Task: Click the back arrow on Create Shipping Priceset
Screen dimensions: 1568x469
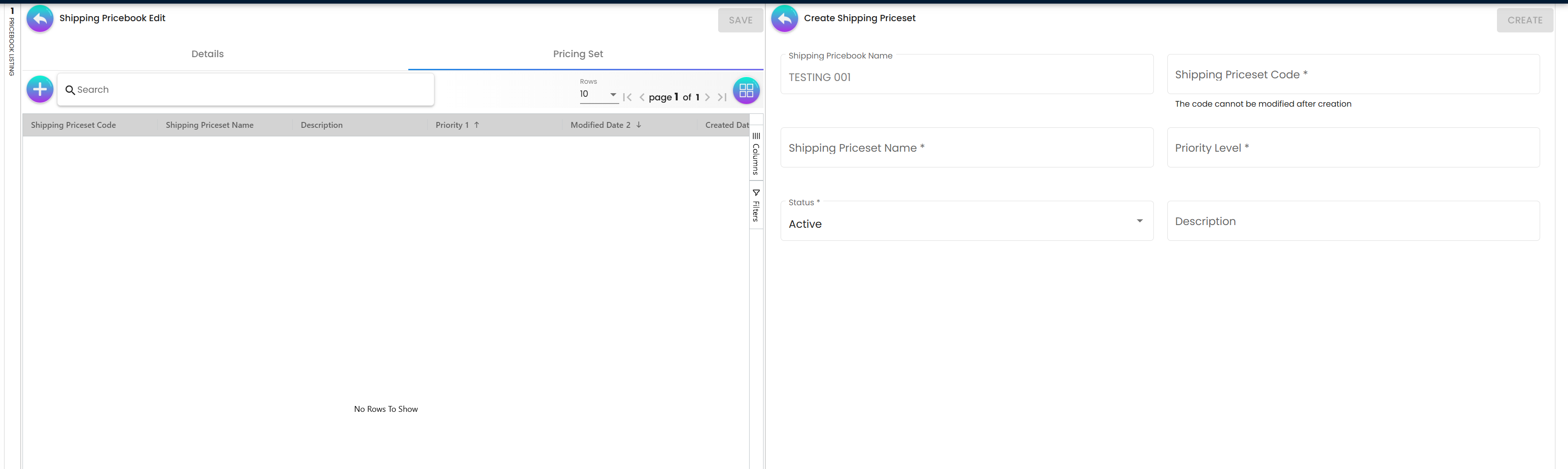Action: click(x=784, y=19)
